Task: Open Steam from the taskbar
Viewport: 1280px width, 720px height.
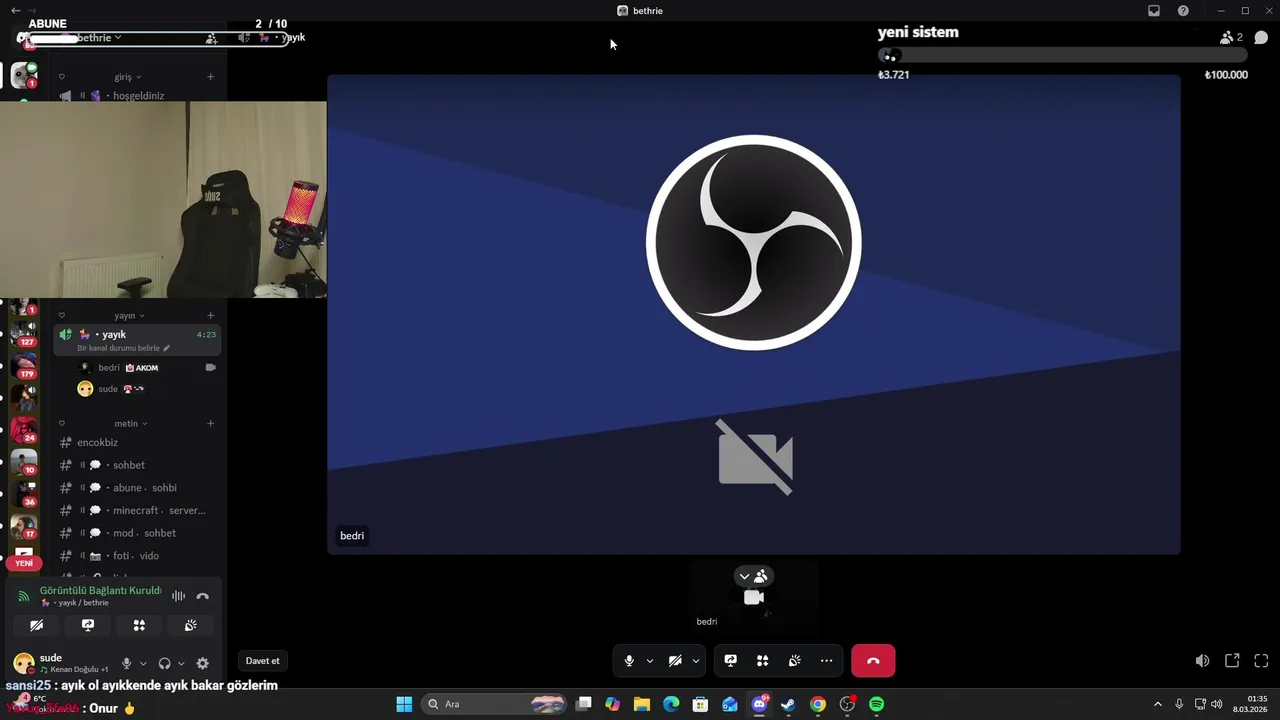Action: (x=788, y=704)
